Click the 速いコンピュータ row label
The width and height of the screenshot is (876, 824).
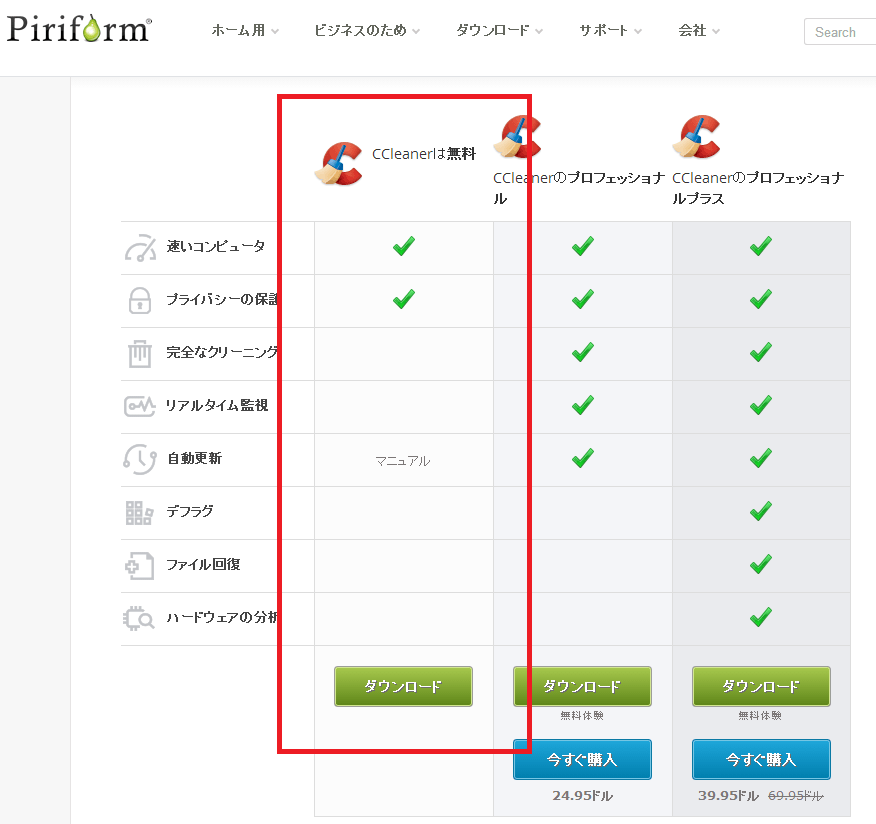coord(216,246)
